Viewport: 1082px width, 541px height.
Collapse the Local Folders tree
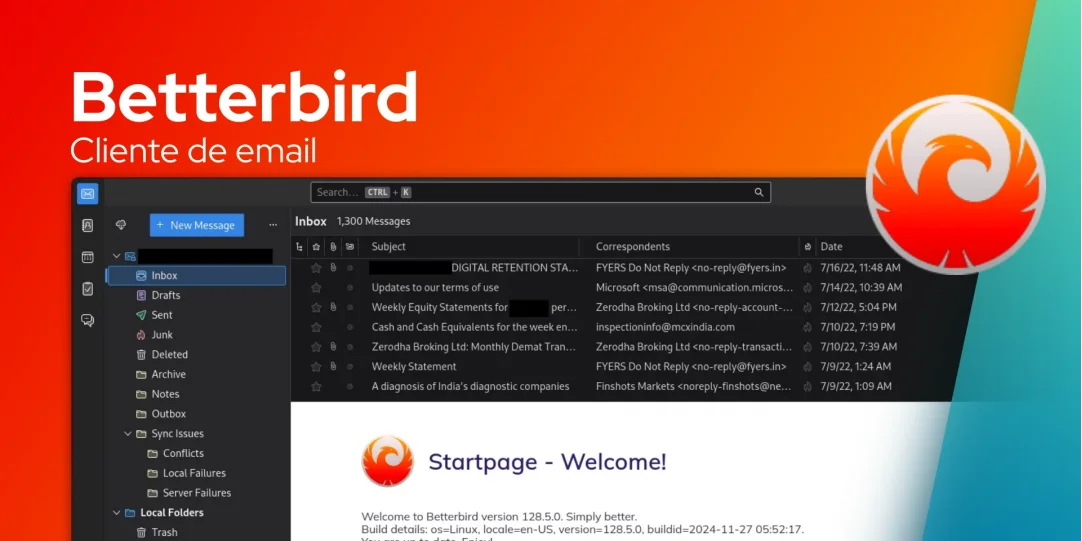point(116,513)
